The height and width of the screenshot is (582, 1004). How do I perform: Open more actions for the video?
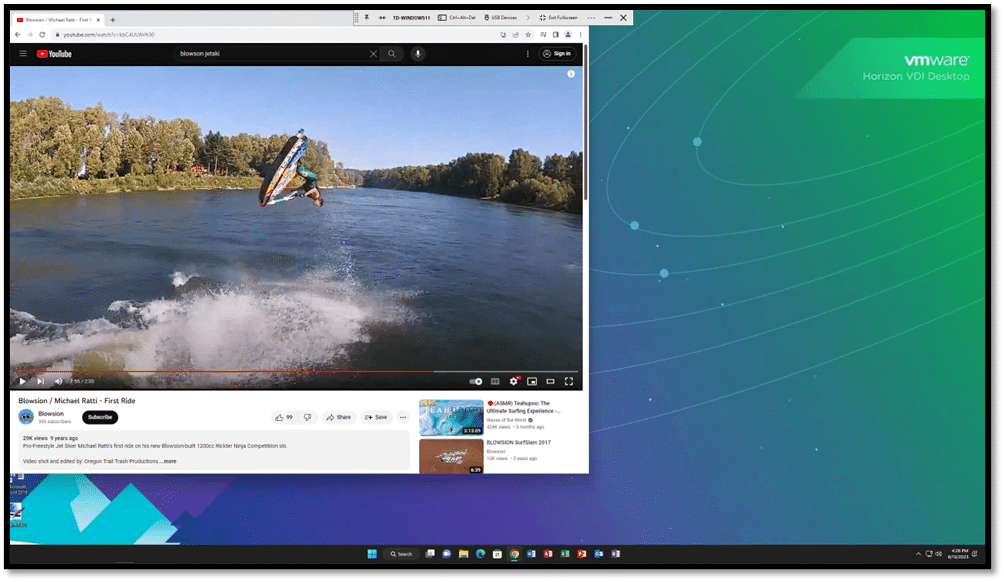[403, 417]
